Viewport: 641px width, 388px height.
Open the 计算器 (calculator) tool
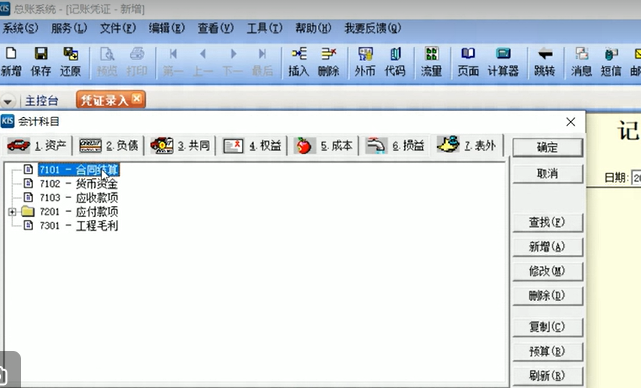click(503, 62)
